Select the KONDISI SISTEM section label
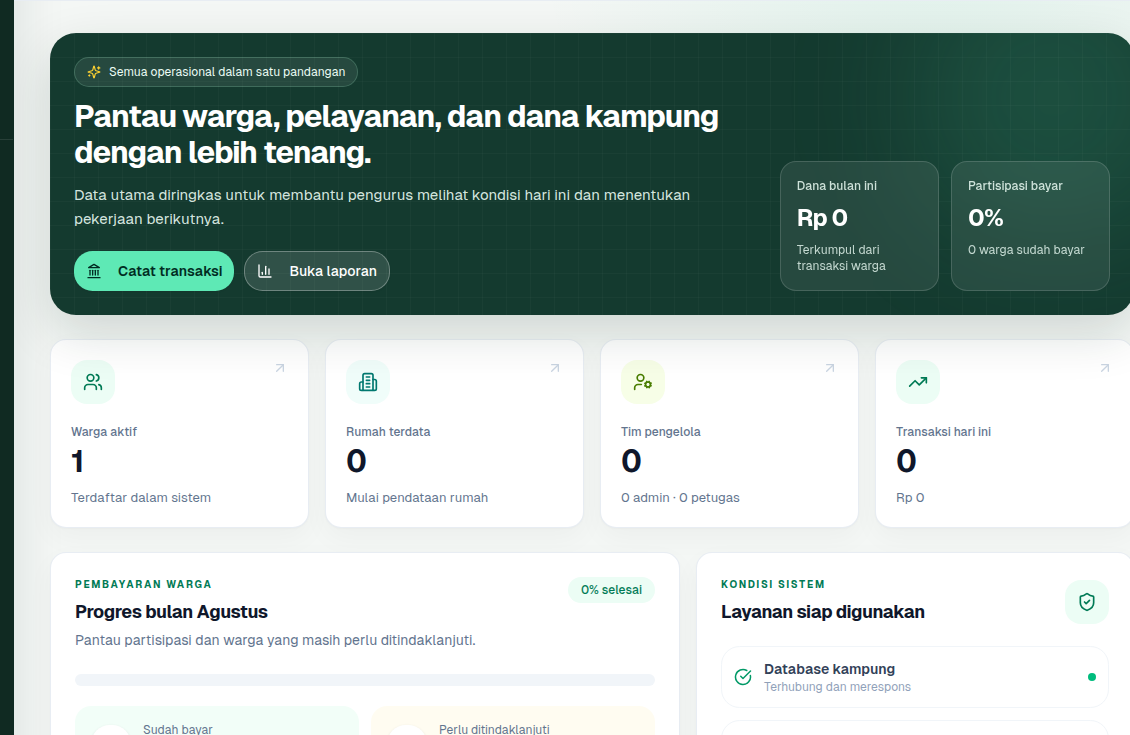Screen dimensions: 1130x735 pos(773,584)
